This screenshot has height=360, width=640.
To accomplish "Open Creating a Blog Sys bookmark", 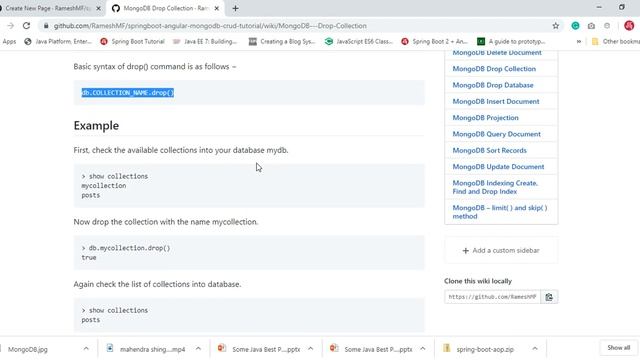I will [x=282, y=41].
